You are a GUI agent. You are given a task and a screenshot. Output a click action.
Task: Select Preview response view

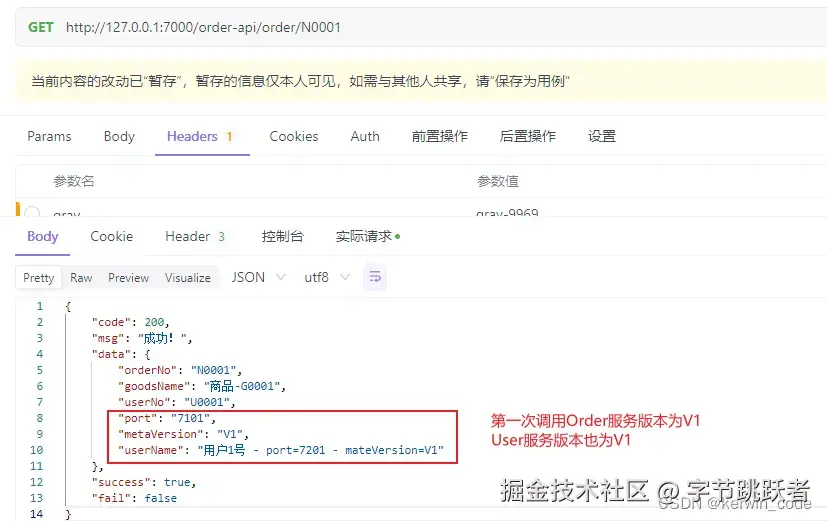128,277
